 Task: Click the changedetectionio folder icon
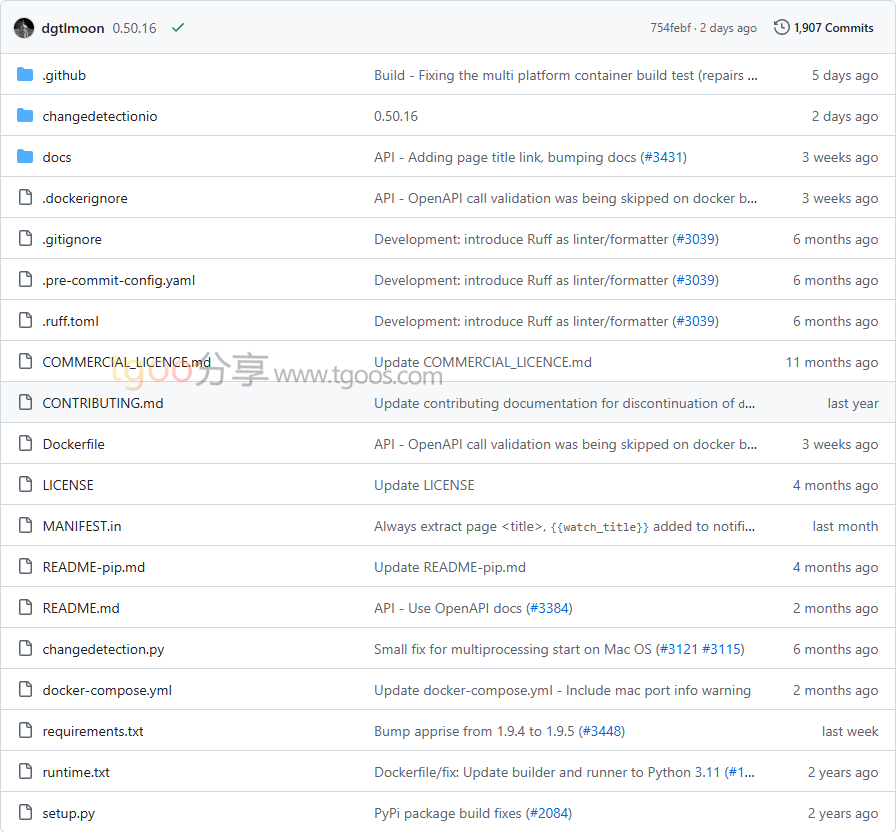(25, 116)
